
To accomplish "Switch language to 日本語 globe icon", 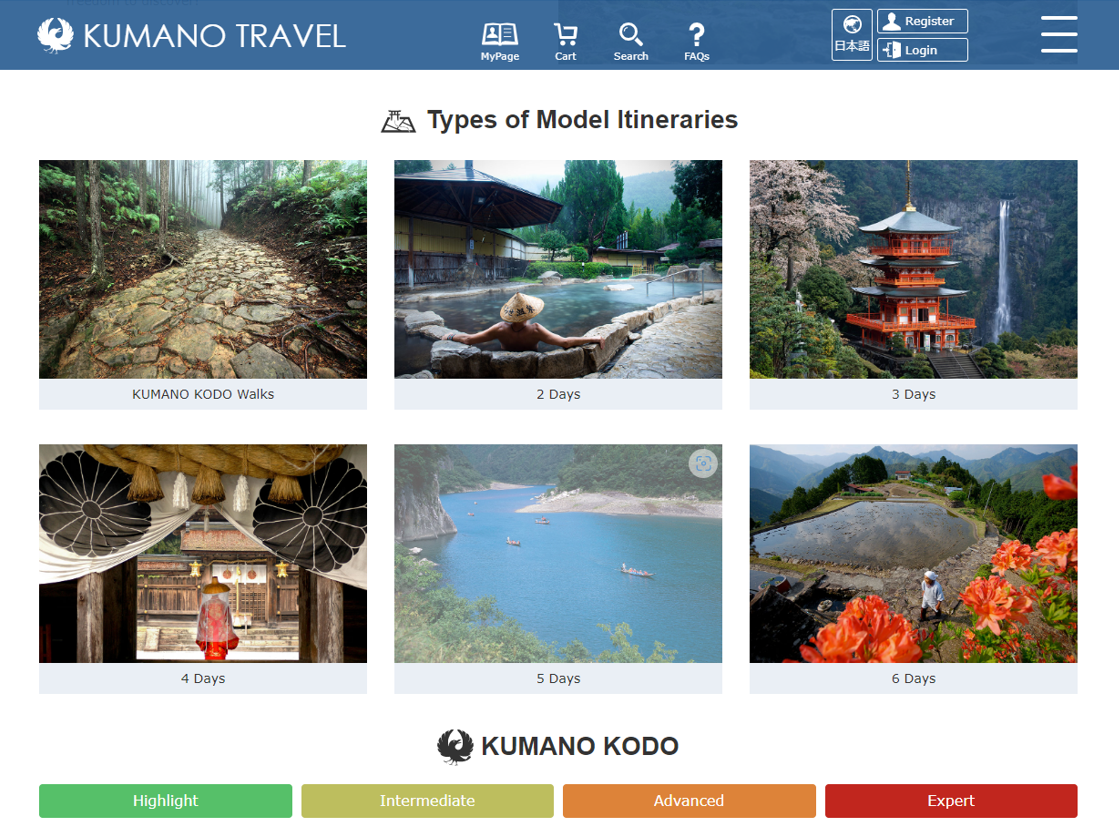I will tap(851, 35).
